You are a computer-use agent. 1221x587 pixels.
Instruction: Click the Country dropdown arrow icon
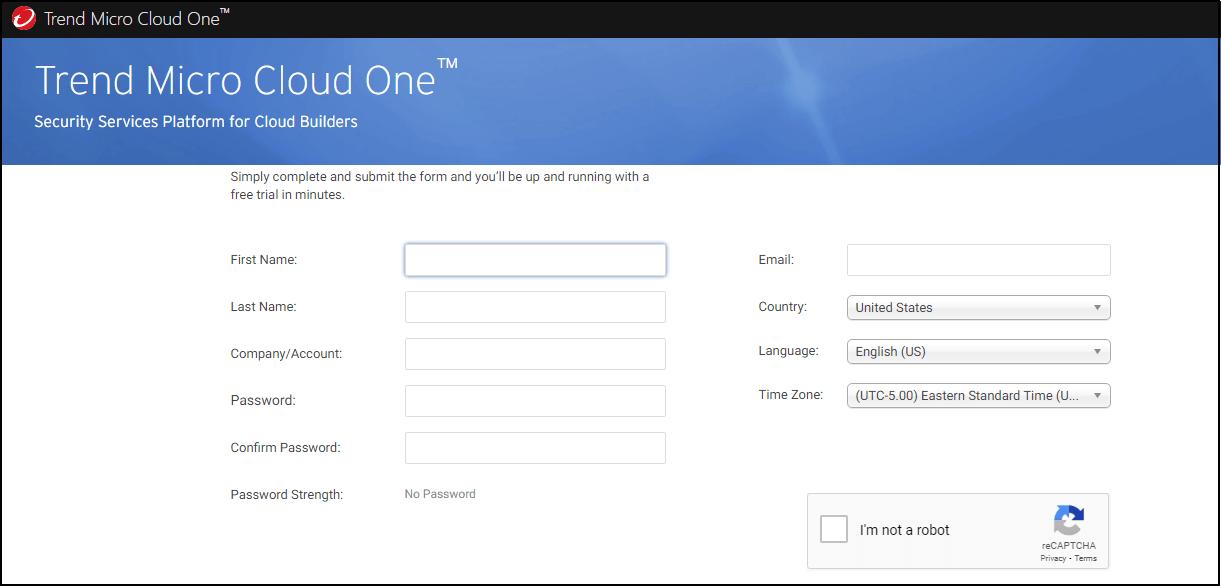(1097, 307)
